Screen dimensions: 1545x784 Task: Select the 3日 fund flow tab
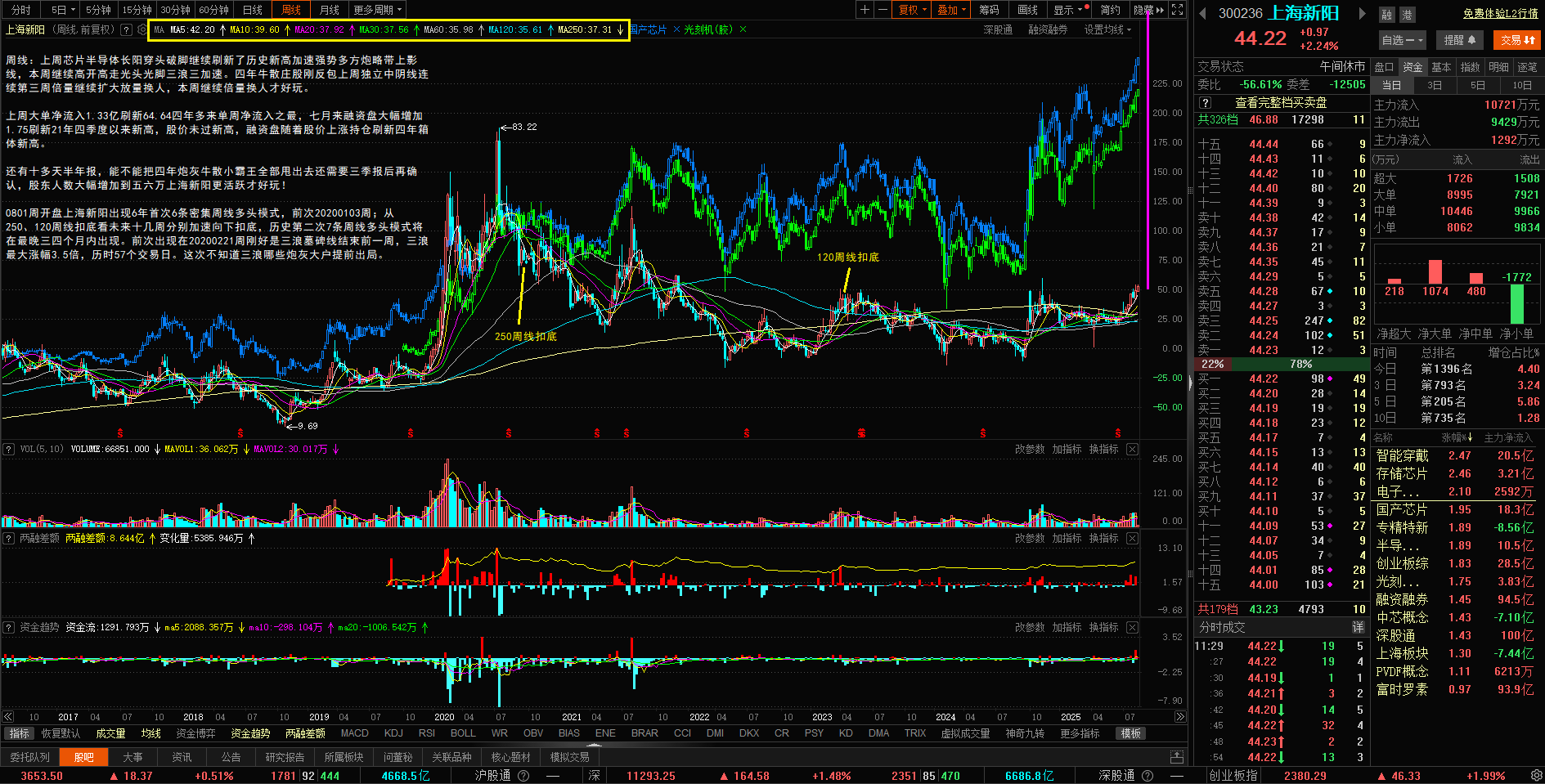(1435, 85)
